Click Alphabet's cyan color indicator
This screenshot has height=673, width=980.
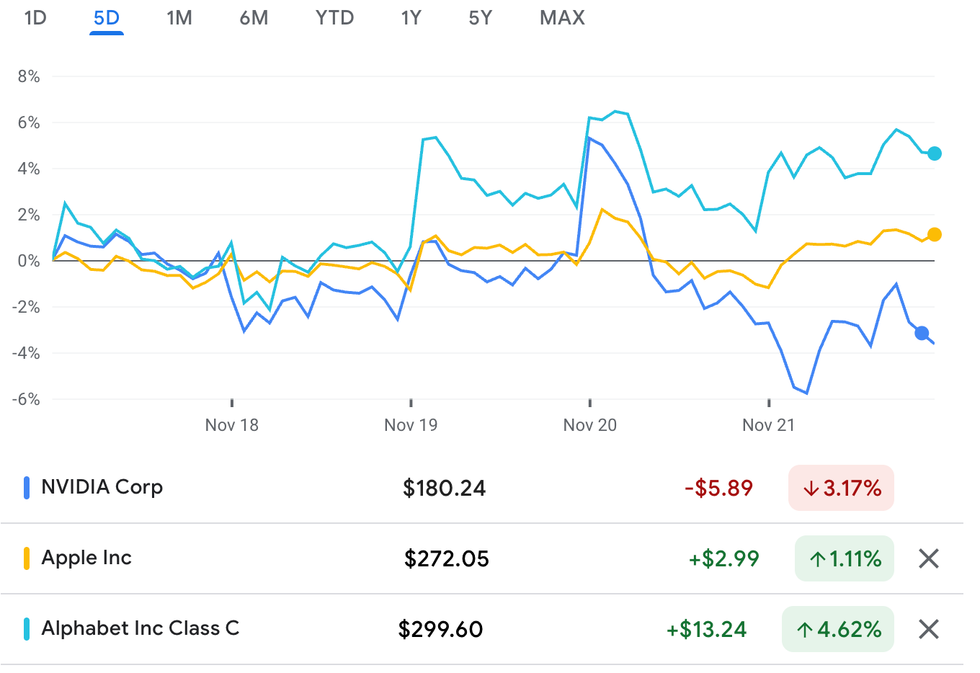tap(26, 629)
